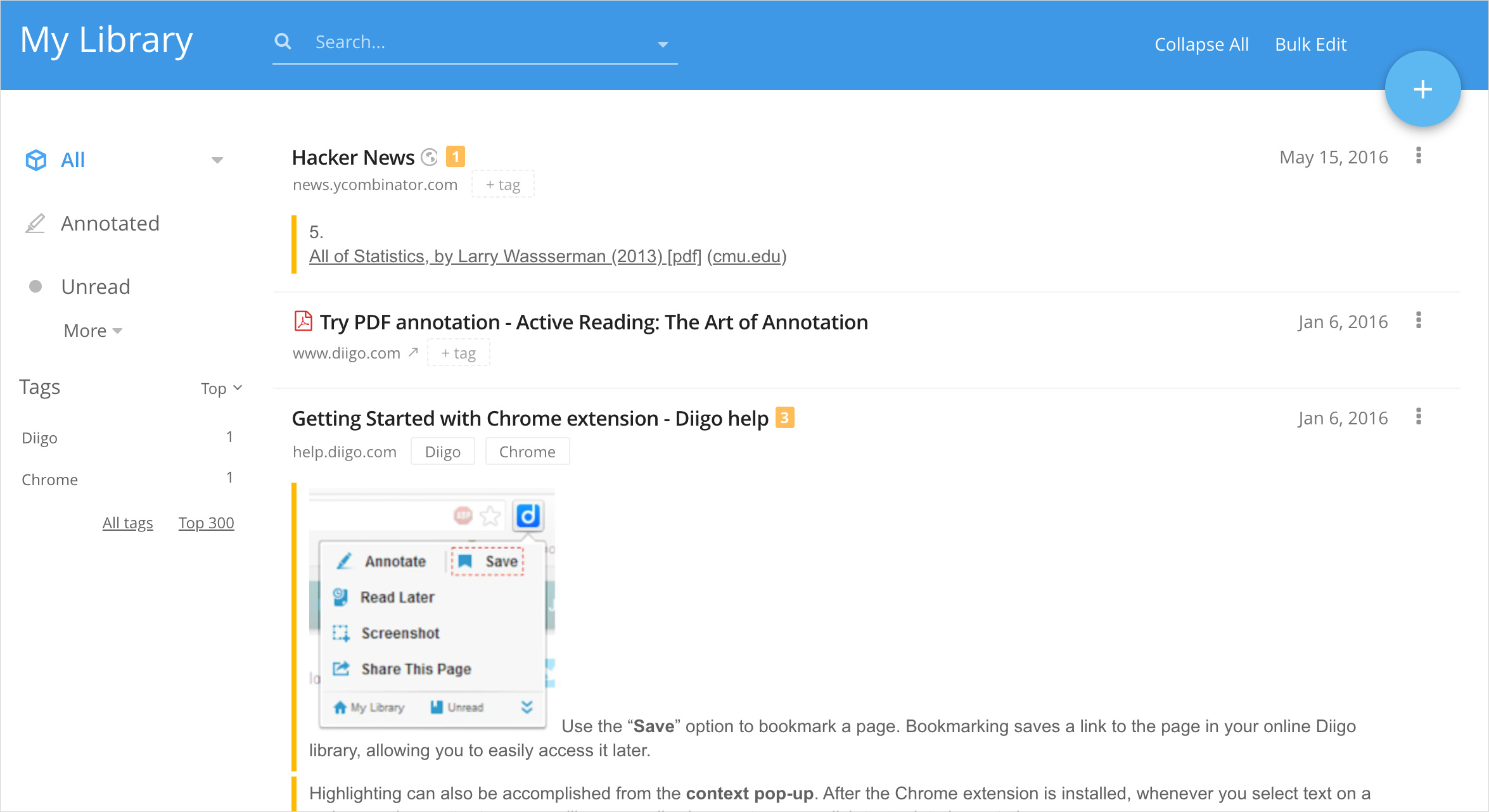1489x812 pixels.
Task: Click the date May 15, 2016
Action: pos(1334,157)
